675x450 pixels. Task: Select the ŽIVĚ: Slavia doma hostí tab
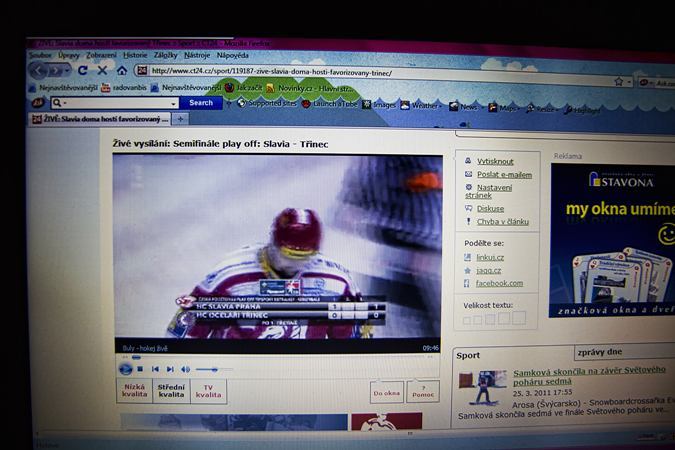tap(100, 119)
